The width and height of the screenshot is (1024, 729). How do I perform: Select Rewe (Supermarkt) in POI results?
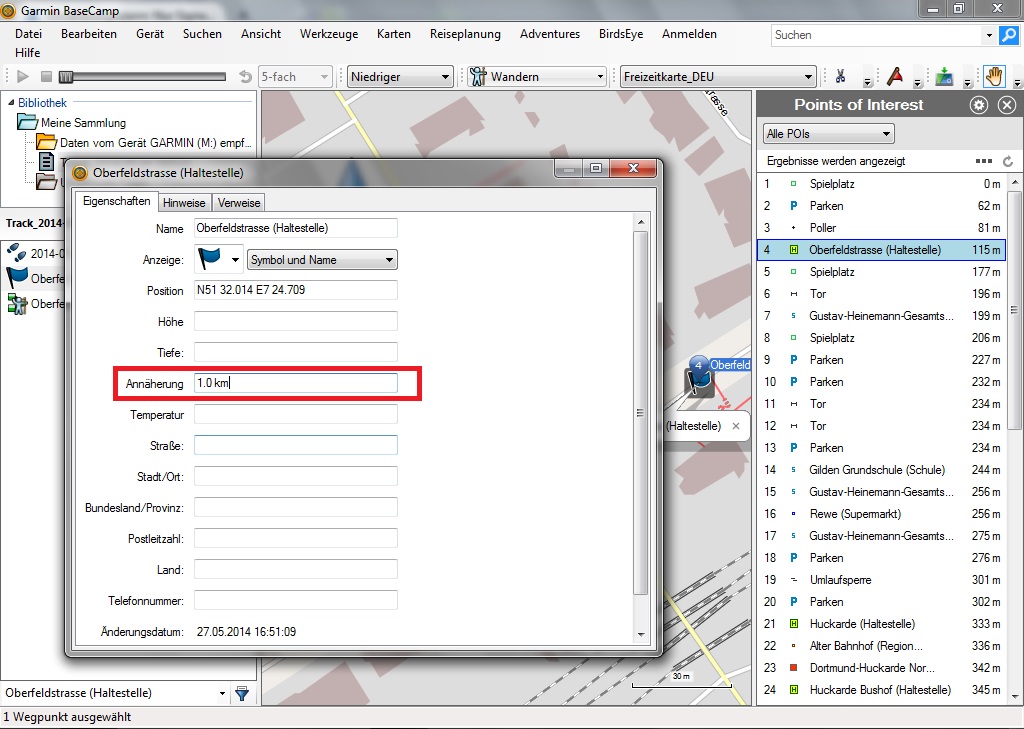882,514
